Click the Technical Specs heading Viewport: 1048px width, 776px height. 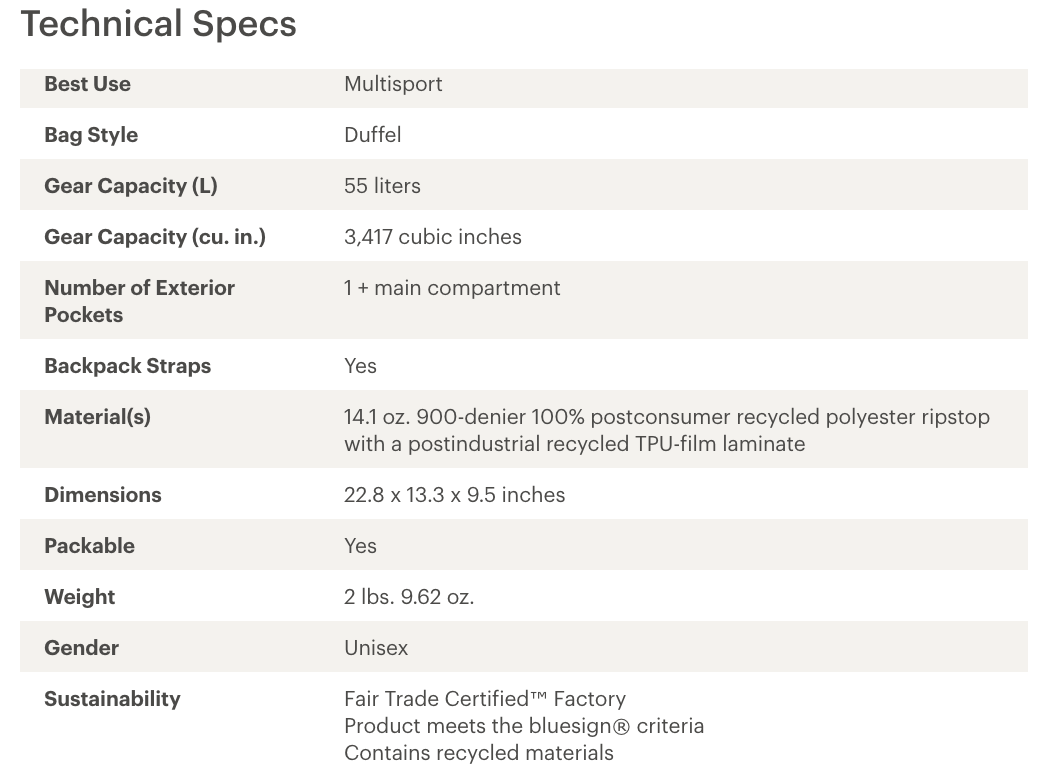(x=158, y=25)
